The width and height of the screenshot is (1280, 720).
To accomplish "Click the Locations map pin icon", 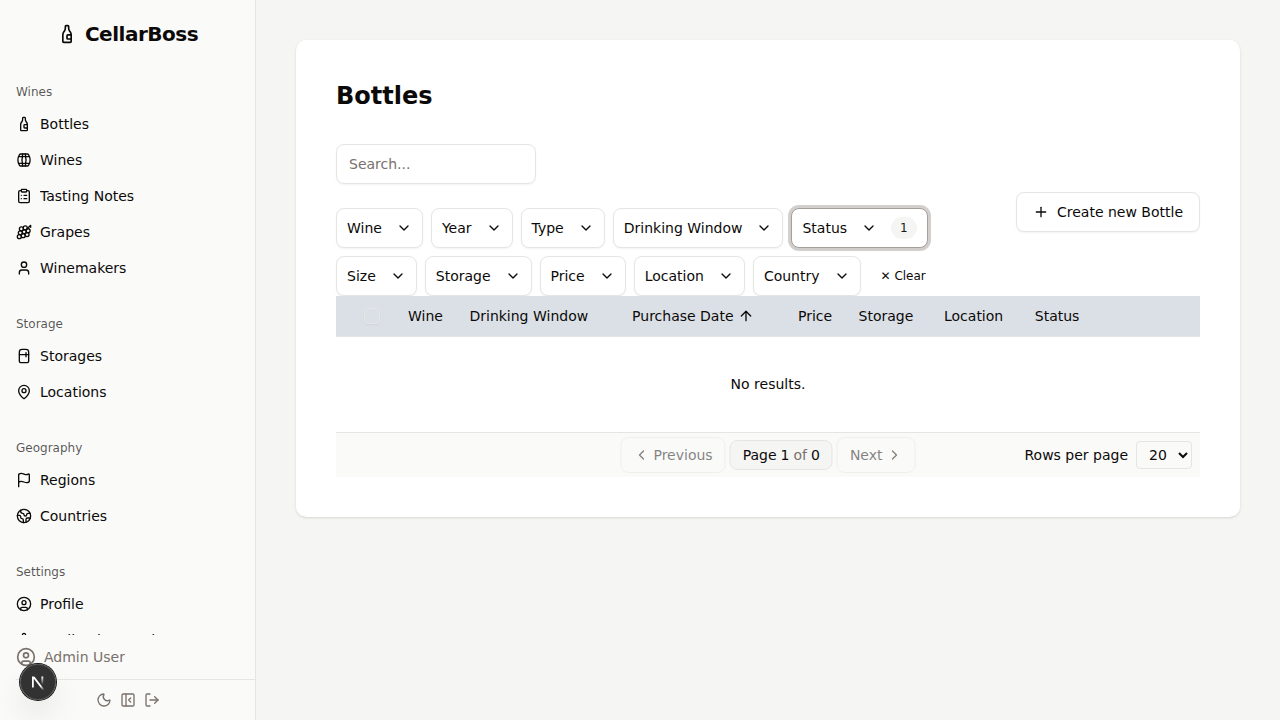I will tap(24, 392).
